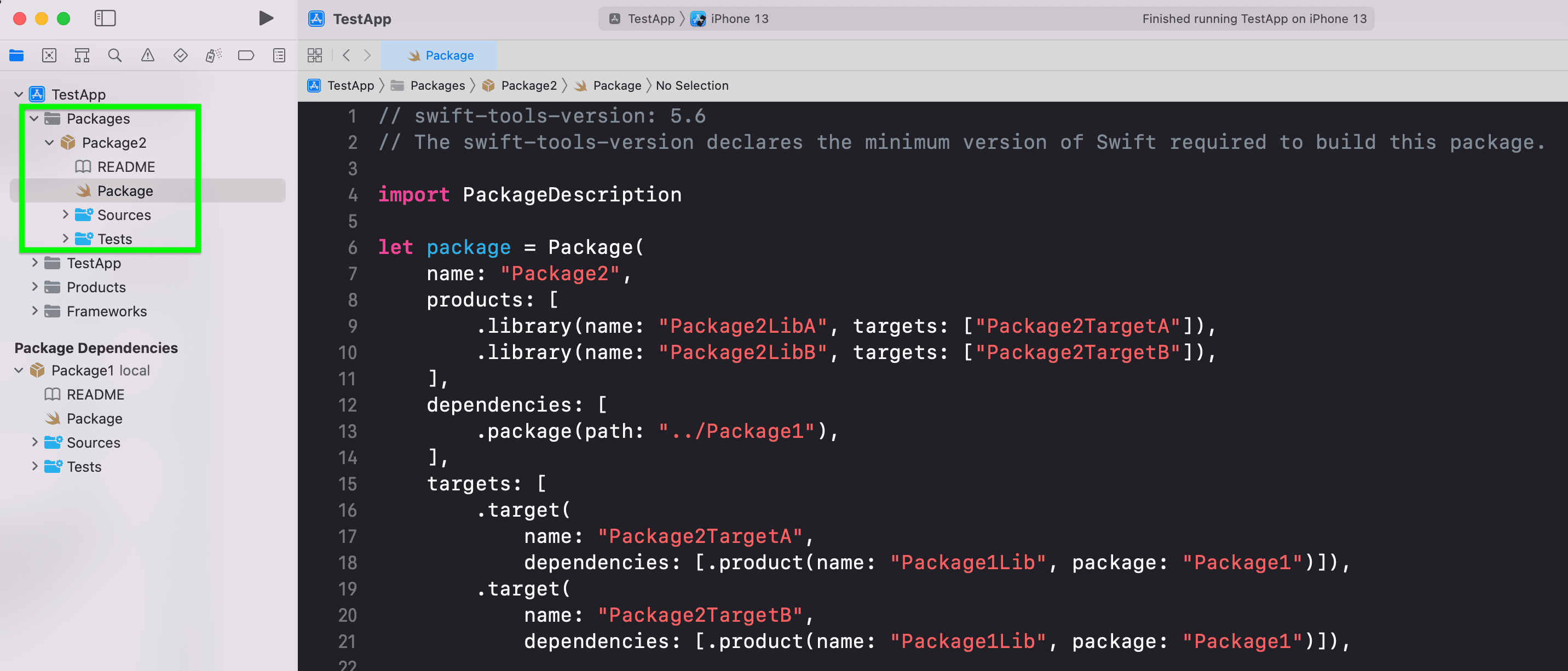Click Packages in the breadcrumb jump bar
Viewport: 1568px width, 671px height.
point(437,85)
